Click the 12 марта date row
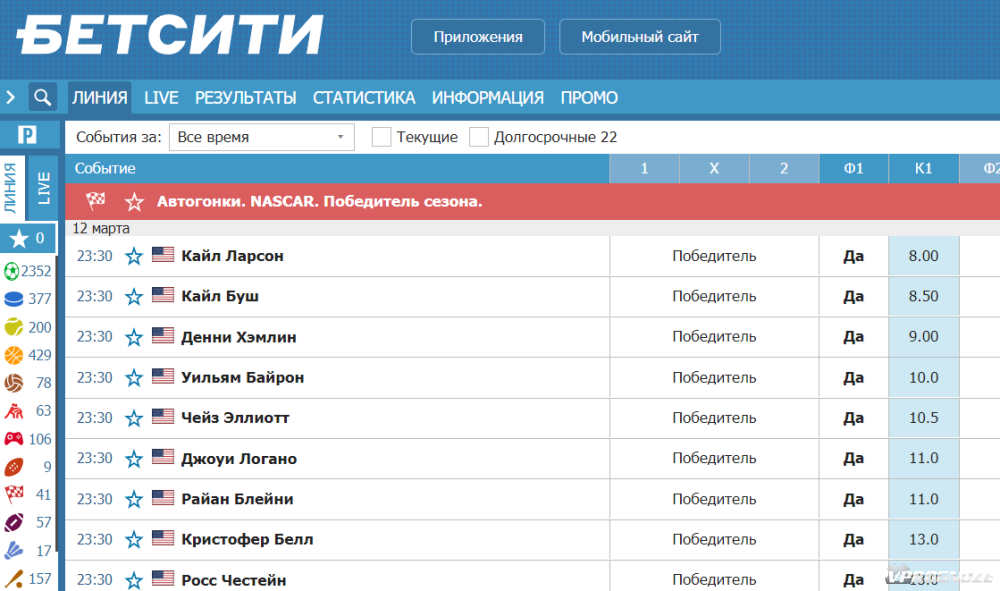This screenshot has width=1000, height=591. point(533,228)
